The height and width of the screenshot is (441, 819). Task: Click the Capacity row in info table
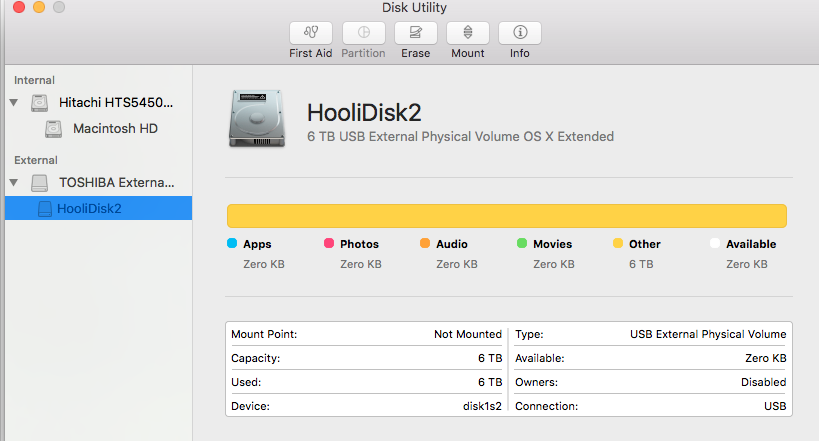[367, 358]
